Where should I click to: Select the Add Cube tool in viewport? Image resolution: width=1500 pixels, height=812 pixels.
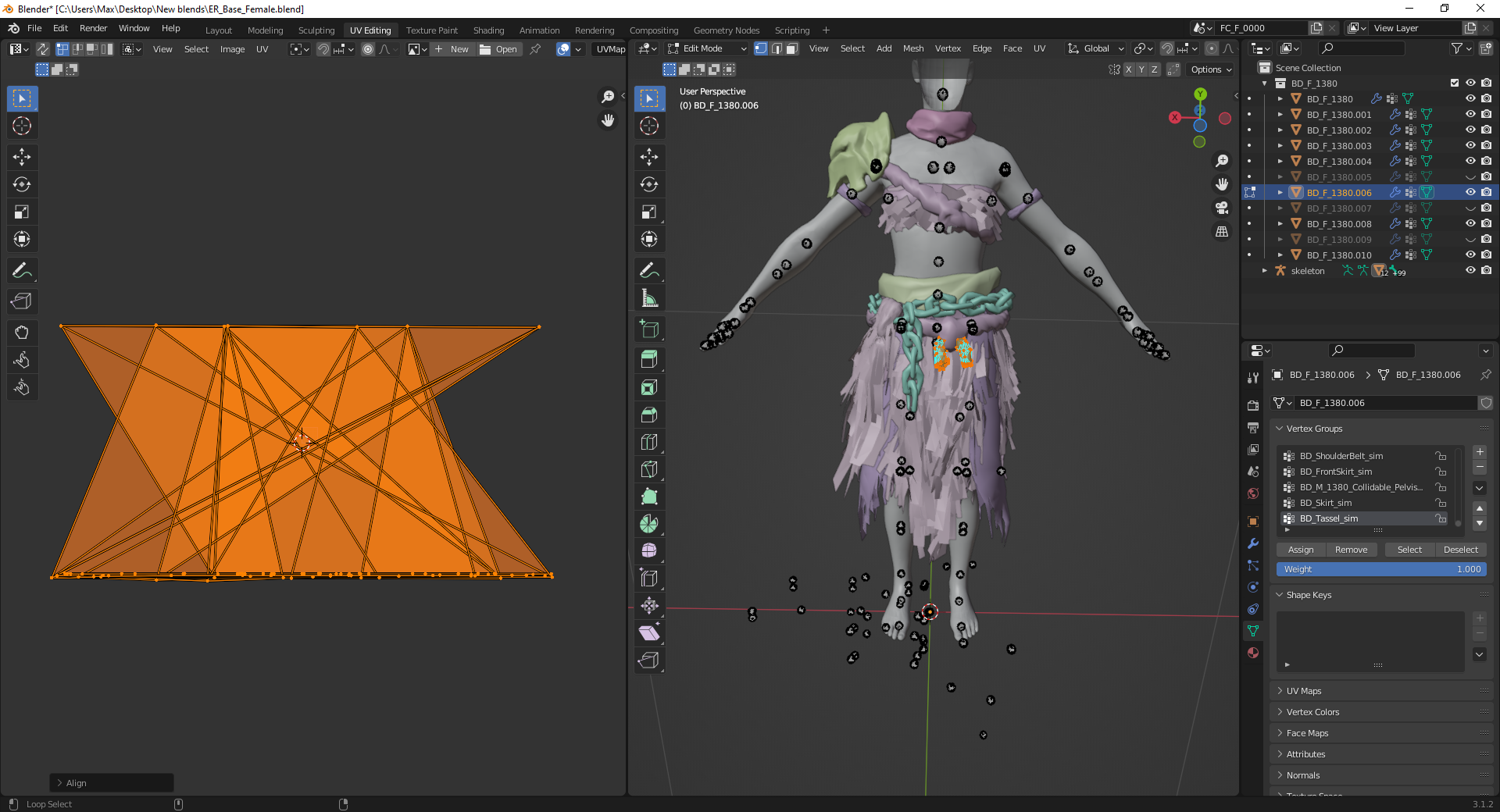click(x=649, y=329)
